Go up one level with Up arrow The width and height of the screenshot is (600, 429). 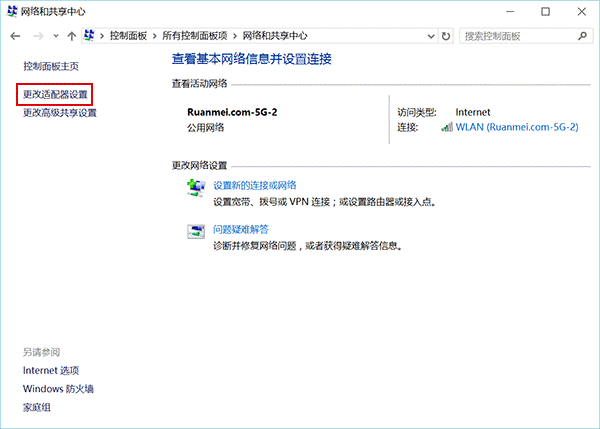coord(71,36)
